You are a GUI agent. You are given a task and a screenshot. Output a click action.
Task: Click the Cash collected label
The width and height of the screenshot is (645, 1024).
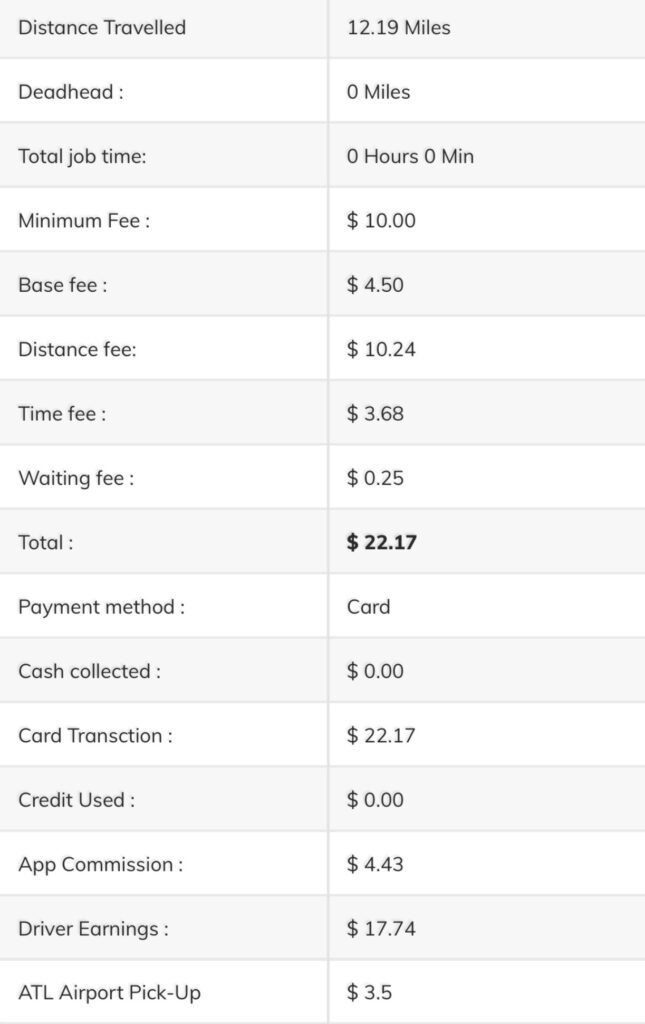tap(89, 671)
